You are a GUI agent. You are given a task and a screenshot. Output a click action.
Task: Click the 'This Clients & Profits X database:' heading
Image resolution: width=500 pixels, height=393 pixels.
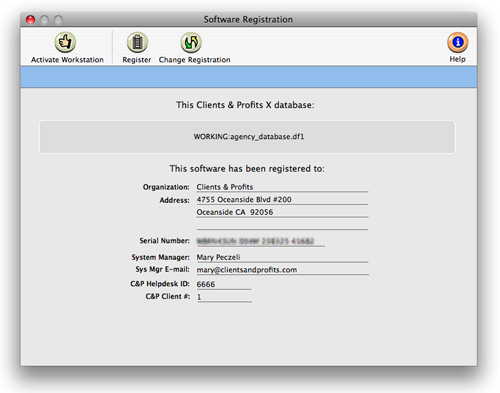(245, 105)
